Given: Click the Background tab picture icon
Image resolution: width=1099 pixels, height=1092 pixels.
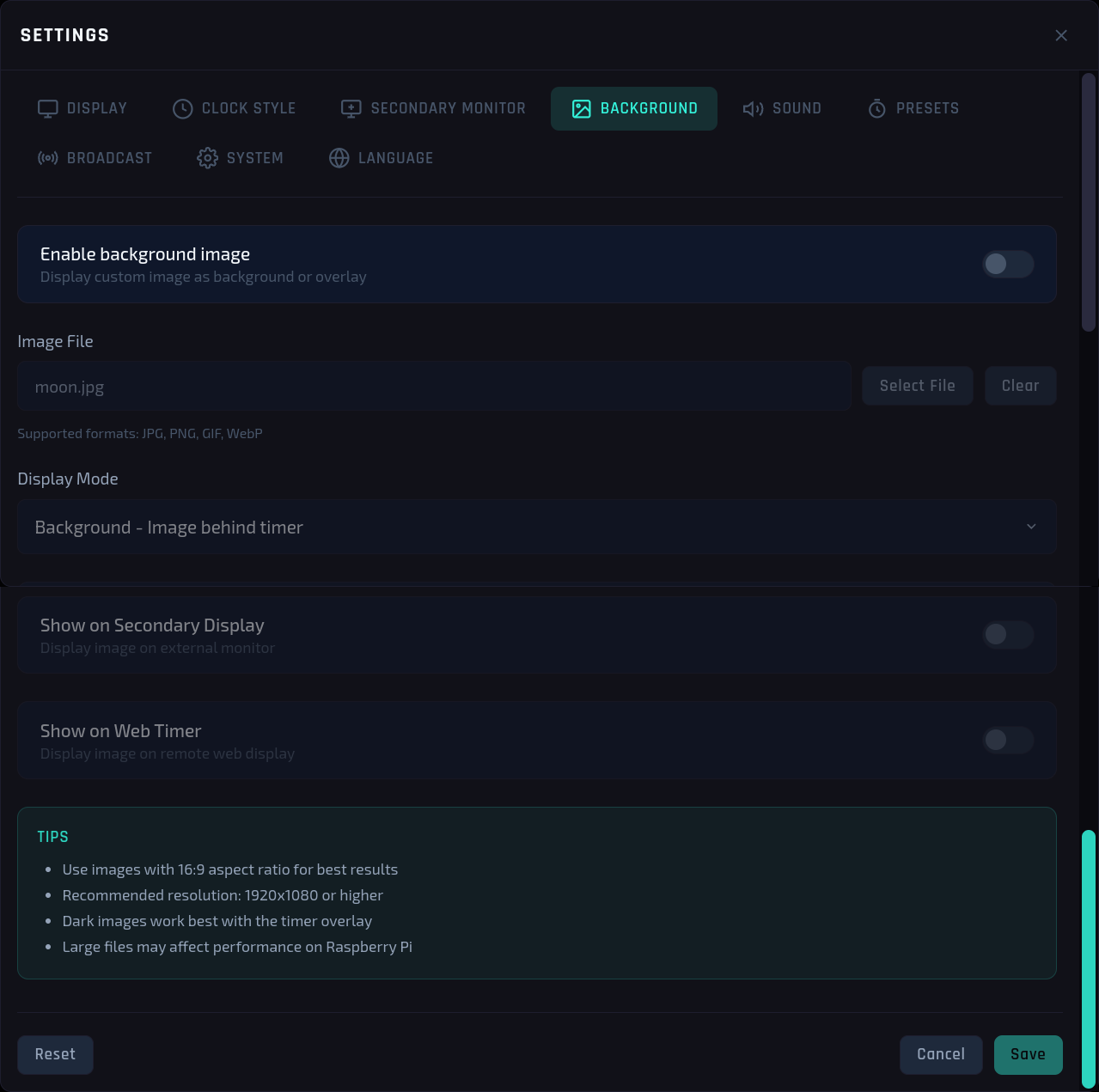Looking at the screenshot, I should click(582, 108).
